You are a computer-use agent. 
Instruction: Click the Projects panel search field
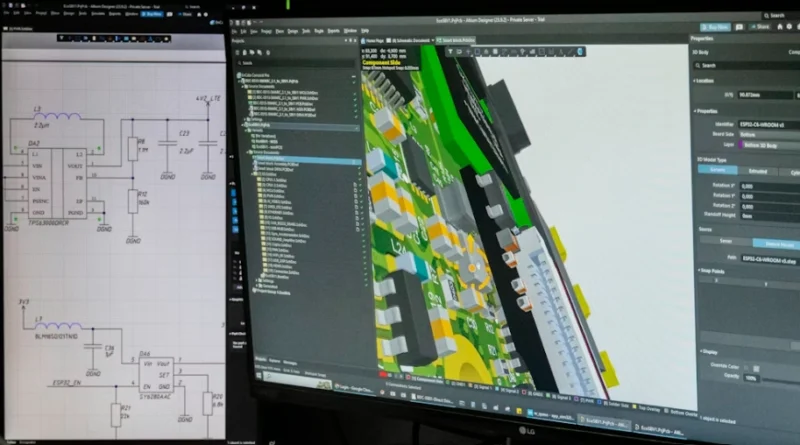296,63
